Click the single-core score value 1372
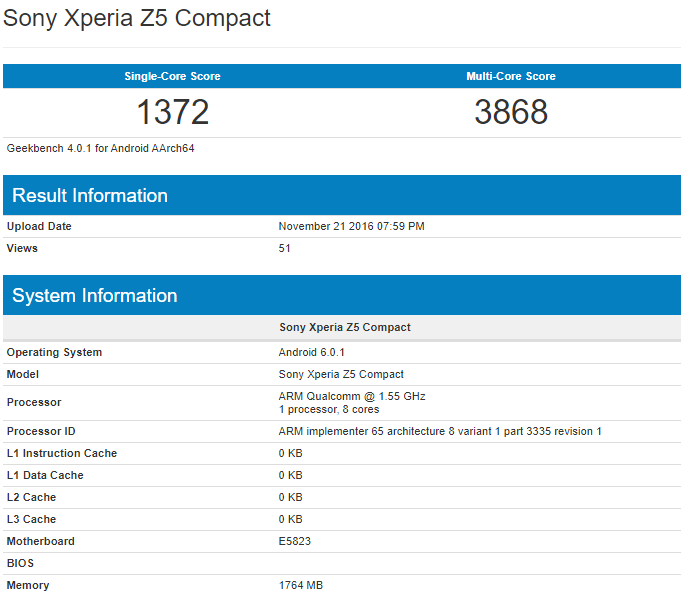 173,112
